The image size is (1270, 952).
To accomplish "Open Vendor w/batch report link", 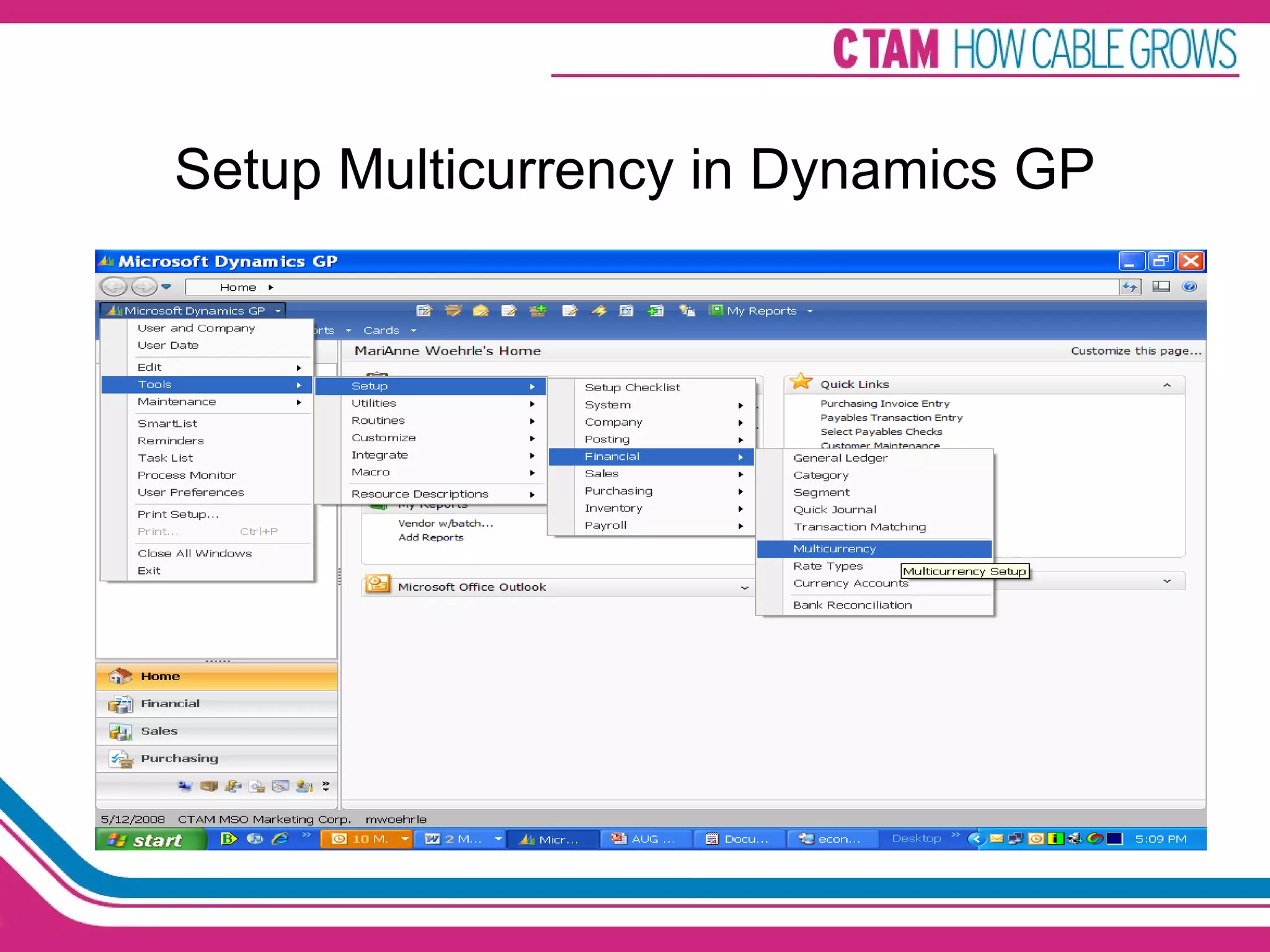I will coord(446,523).
